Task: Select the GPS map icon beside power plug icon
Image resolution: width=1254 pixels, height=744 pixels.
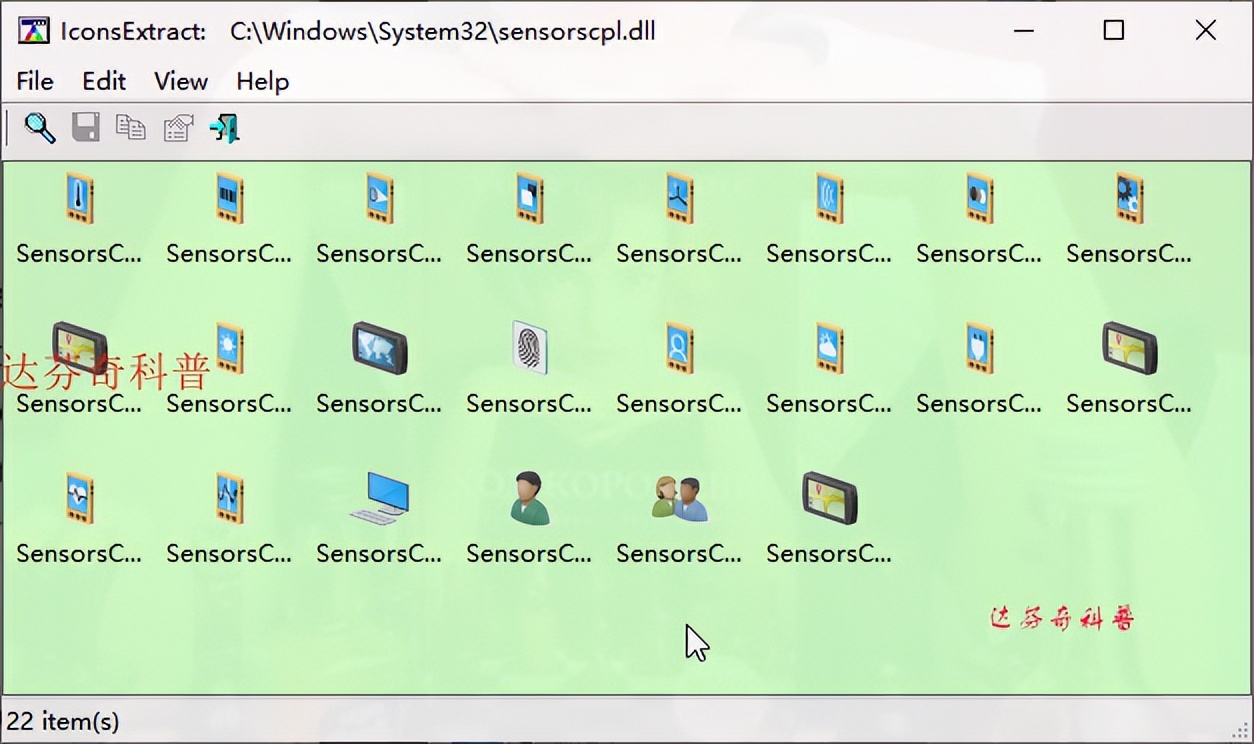Action: pos(1129,348)
